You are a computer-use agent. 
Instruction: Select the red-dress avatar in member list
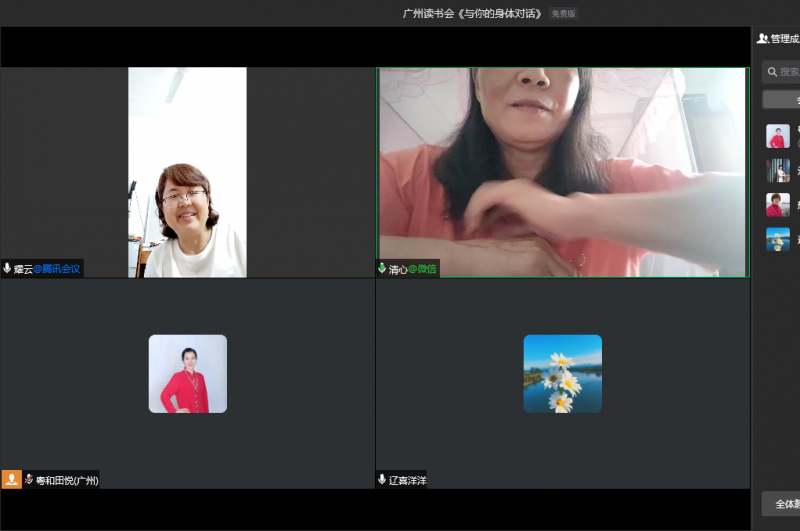[777, 136]
